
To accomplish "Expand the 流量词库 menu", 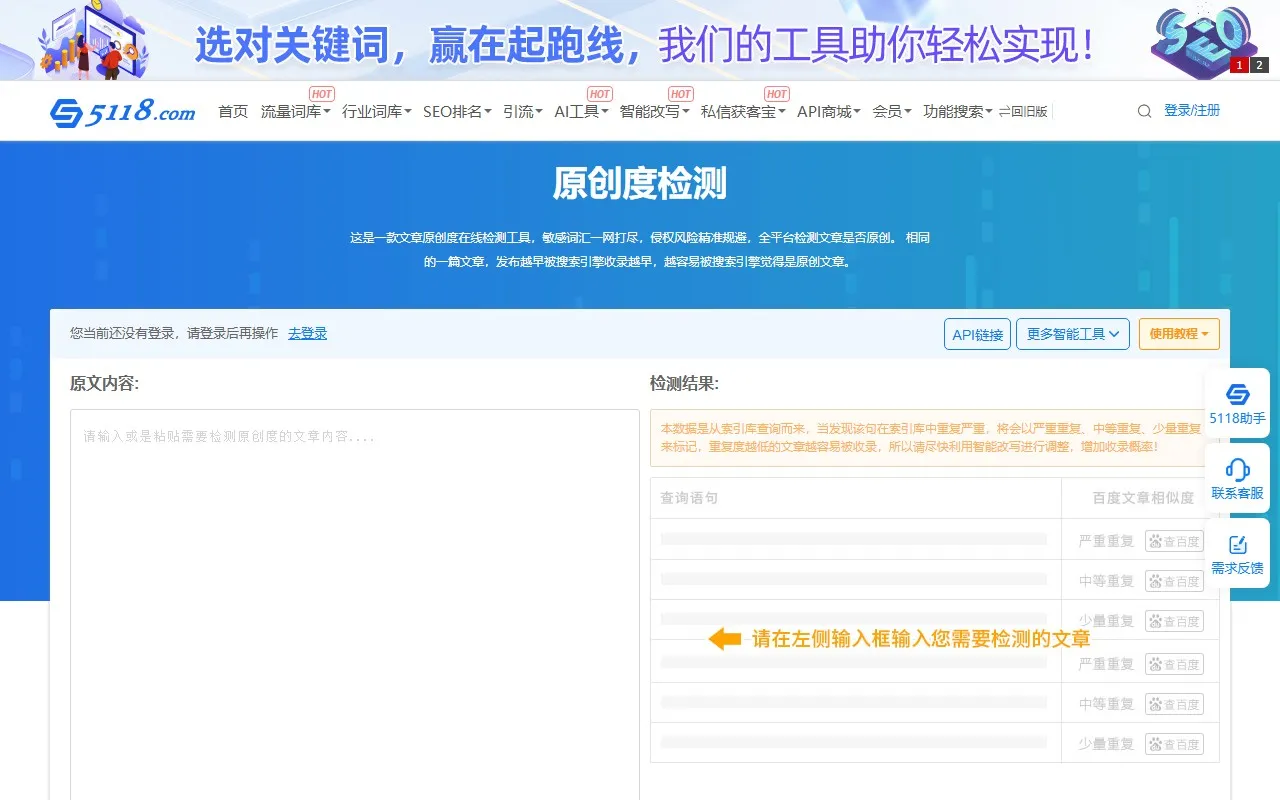I will tap(295, 111).
